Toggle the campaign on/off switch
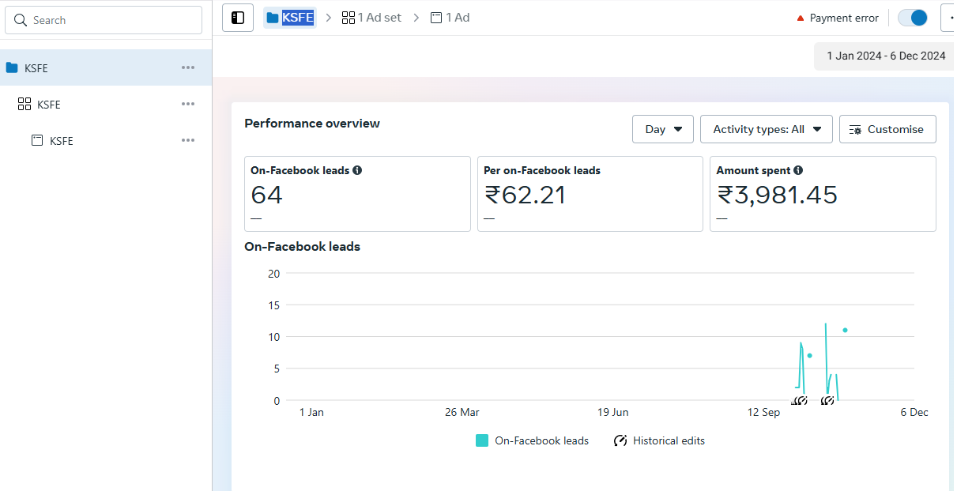954x491 pixels. pyautogui.click(x=912, y=18)
